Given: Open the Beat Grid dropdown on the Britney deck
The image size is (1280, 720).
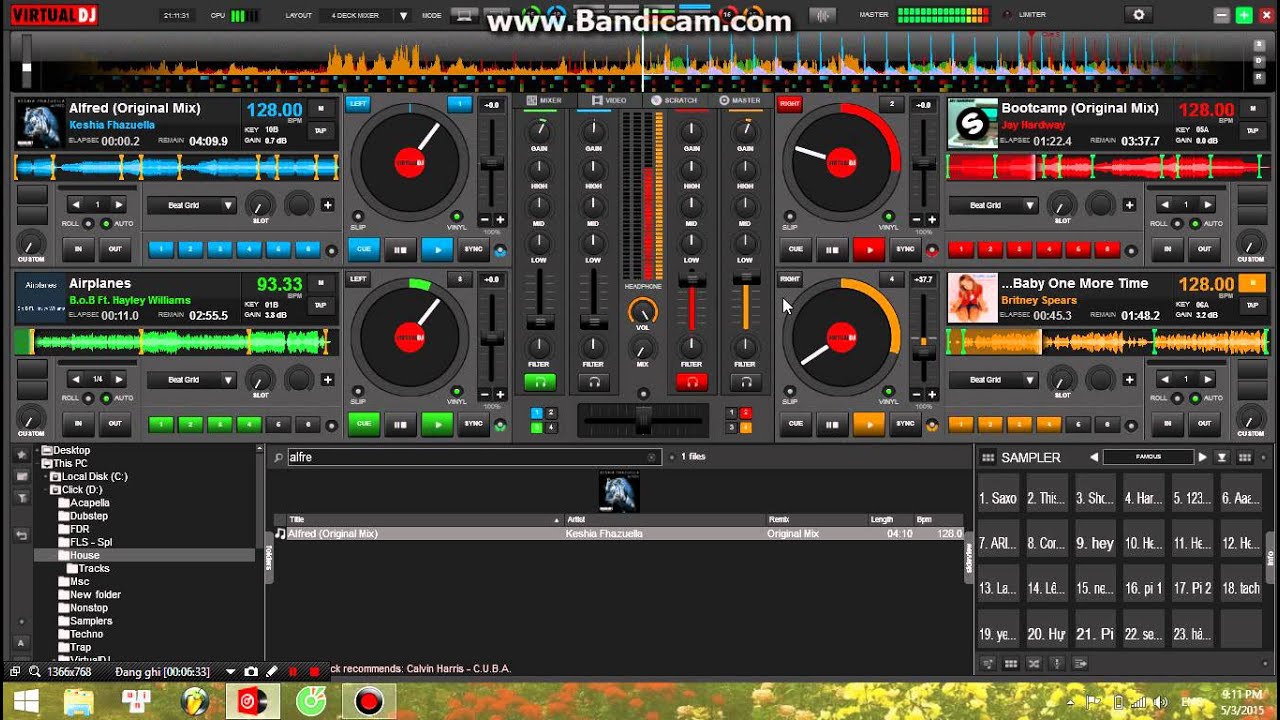Looking at the screenshot, I should coord(992,380).
